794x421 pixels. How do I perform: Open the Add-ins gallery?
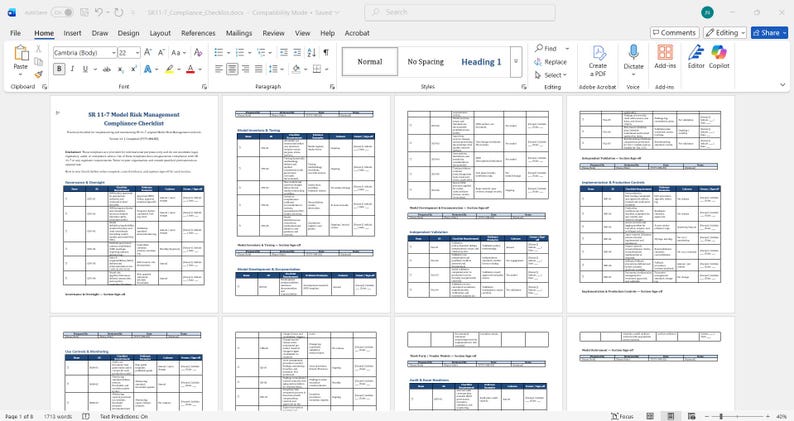665,57
